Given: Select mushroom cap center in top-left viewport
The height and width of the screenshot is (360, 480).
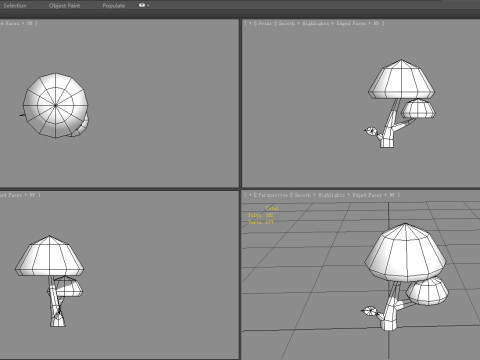Looking at the screenshot, I should 56,105.
